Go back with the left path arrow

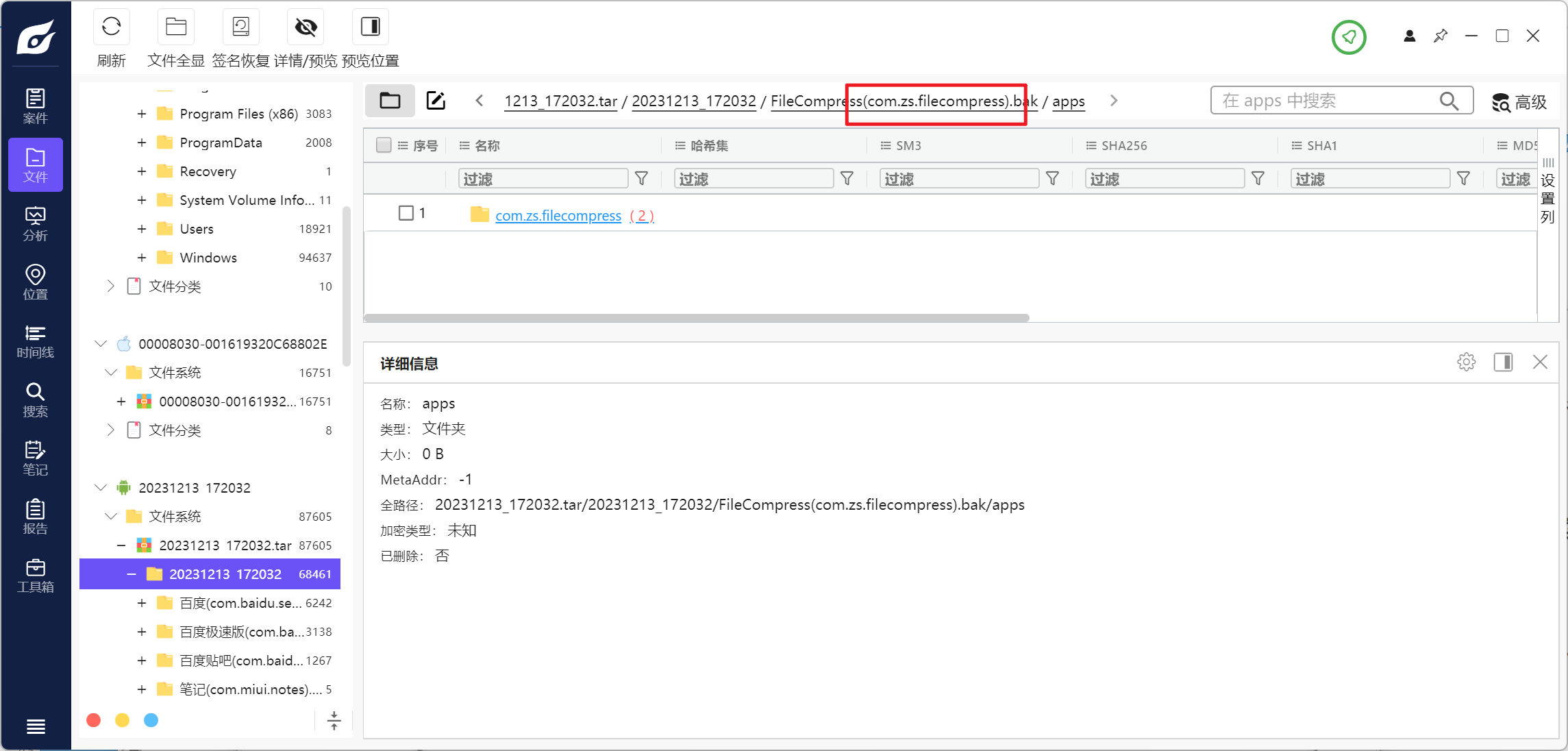pos(480,101)
